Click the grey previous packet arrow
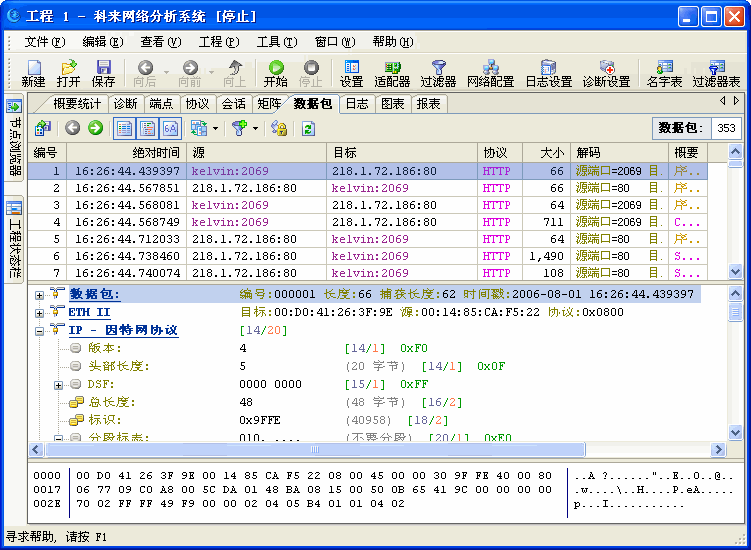The height and width of the screenshot is (550, 751). click(73, 128)
